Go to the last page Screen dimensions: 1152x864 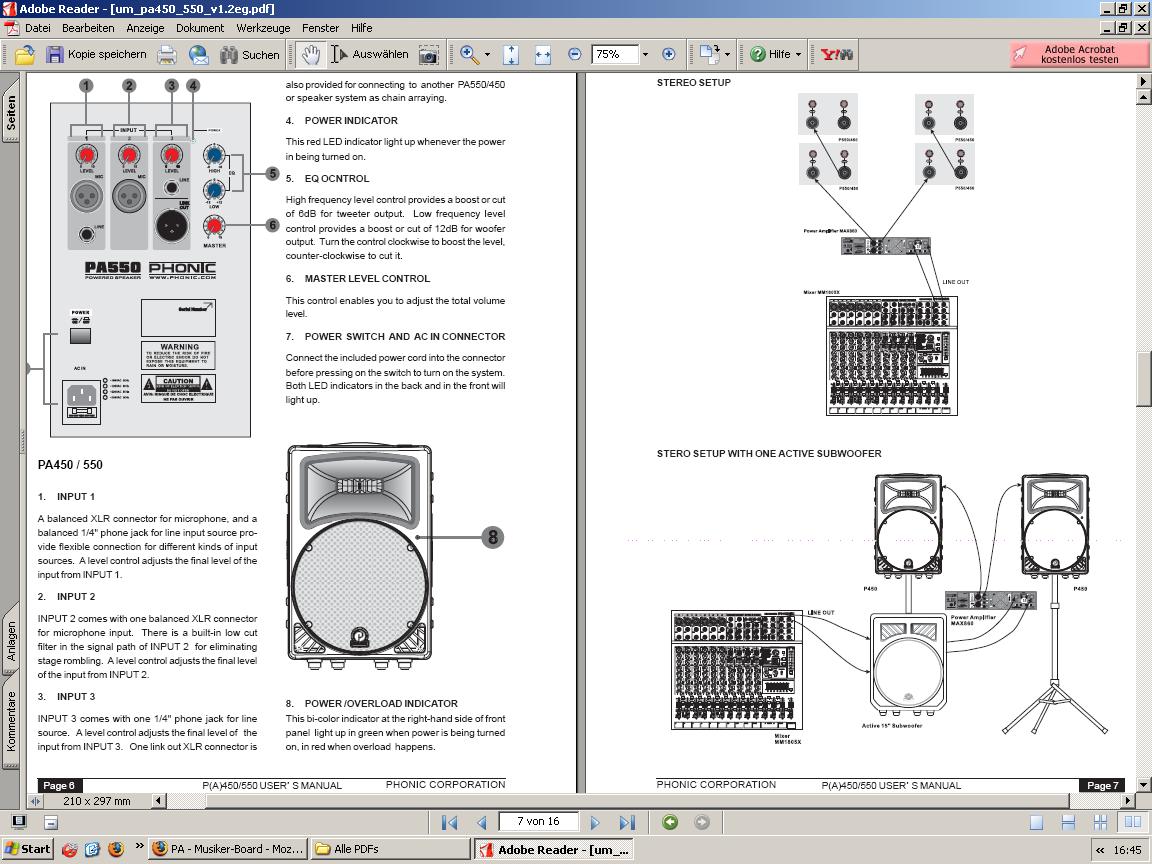point(627,822)
